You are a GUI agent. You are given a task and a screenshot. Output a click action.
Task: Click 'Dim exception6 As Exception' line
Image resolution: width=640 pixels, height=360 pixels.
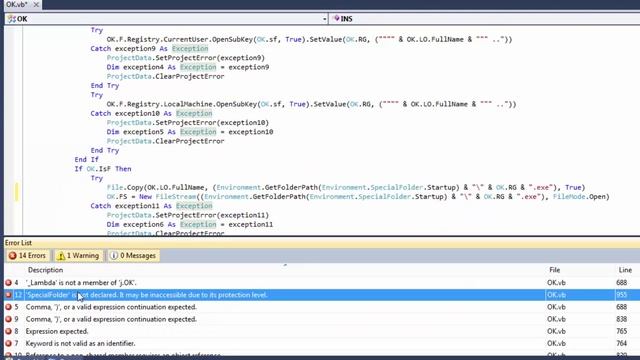coord(190,224)
